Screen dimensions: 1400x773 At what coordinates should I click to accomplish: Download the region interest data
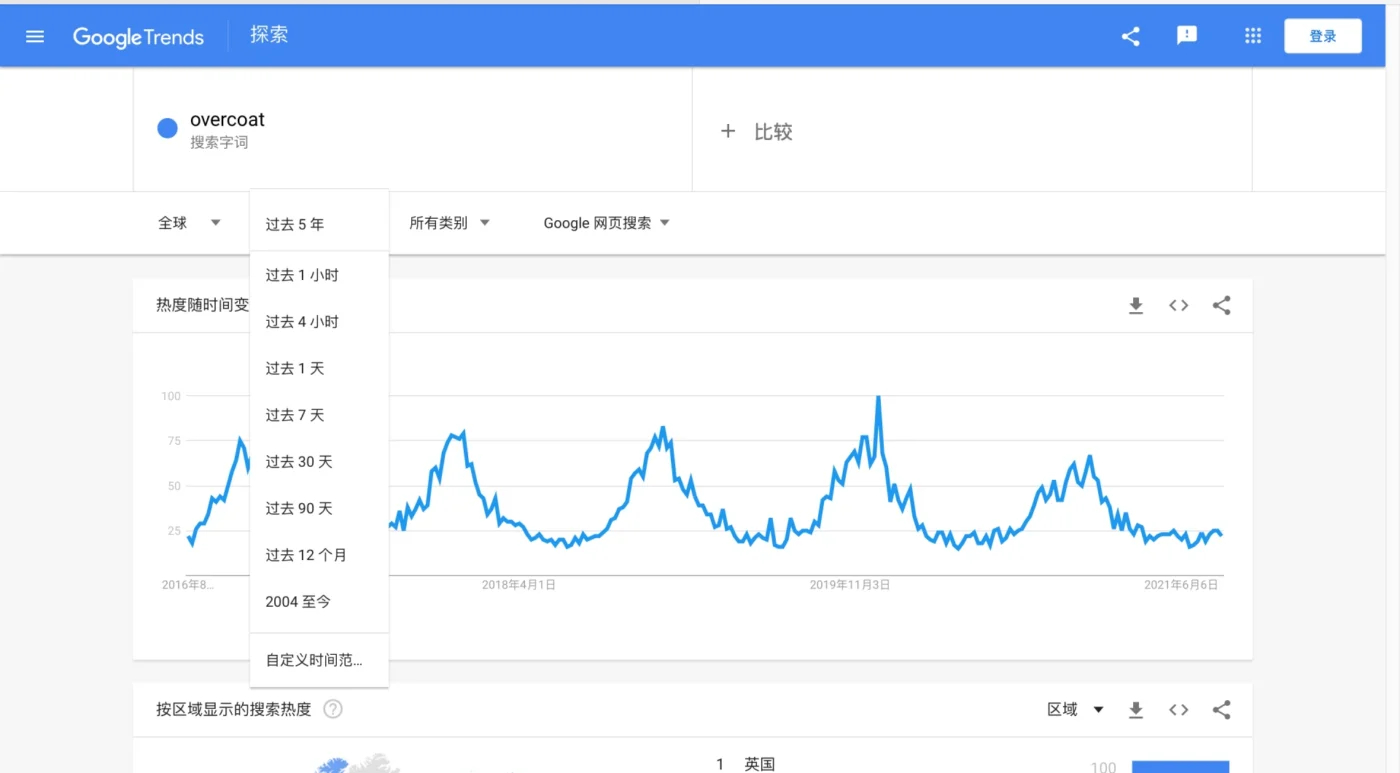[x=1136, y=710]
